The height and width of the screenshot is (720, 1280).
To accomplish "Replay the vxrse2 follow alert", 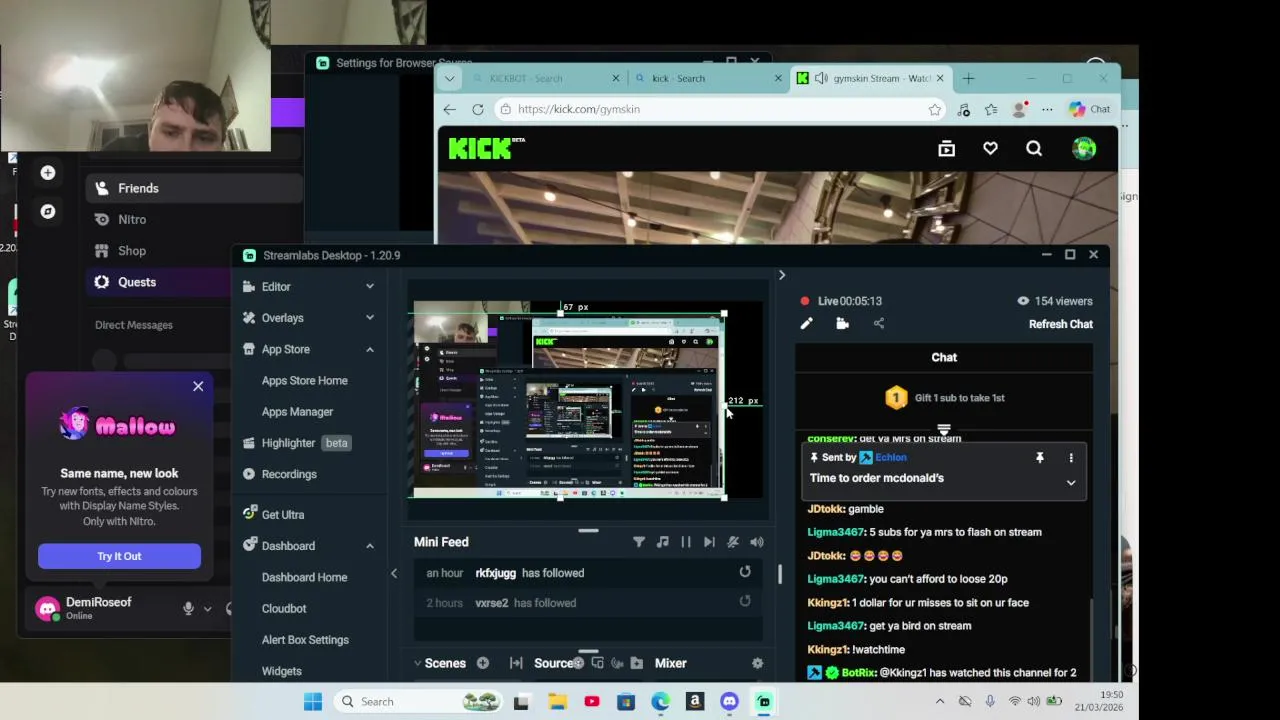I will click(x=745, y=601).
